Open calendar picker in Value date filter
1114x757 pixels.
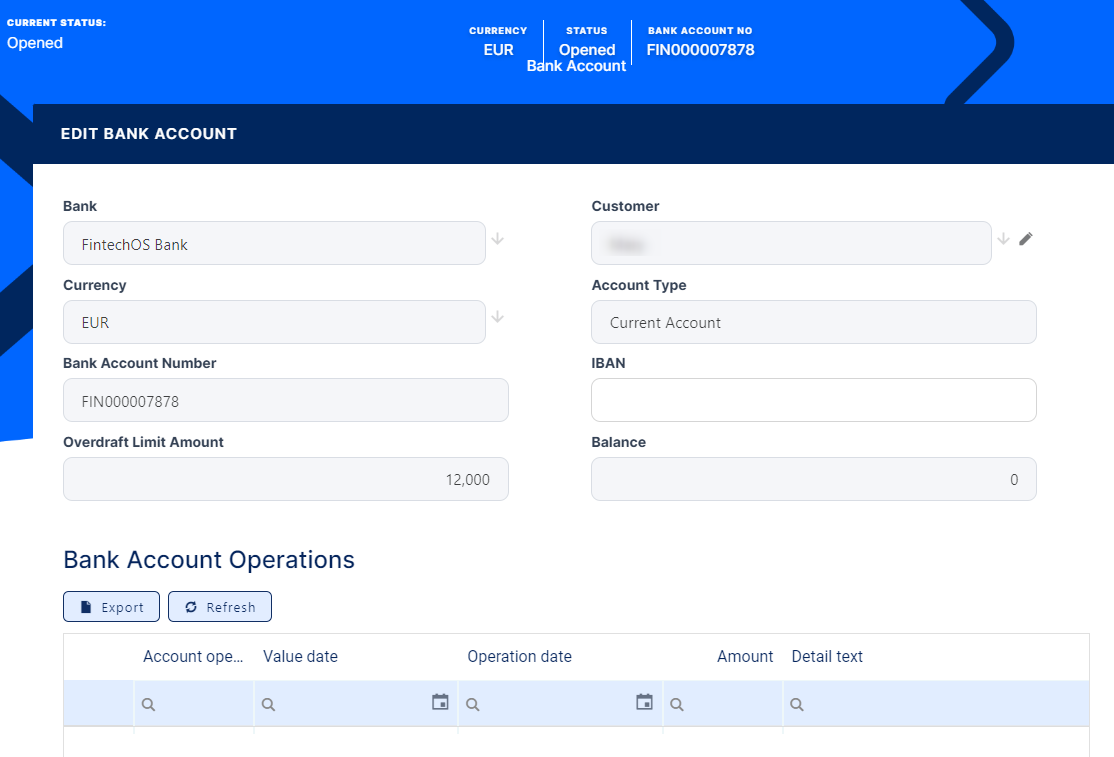pos(440,703)
